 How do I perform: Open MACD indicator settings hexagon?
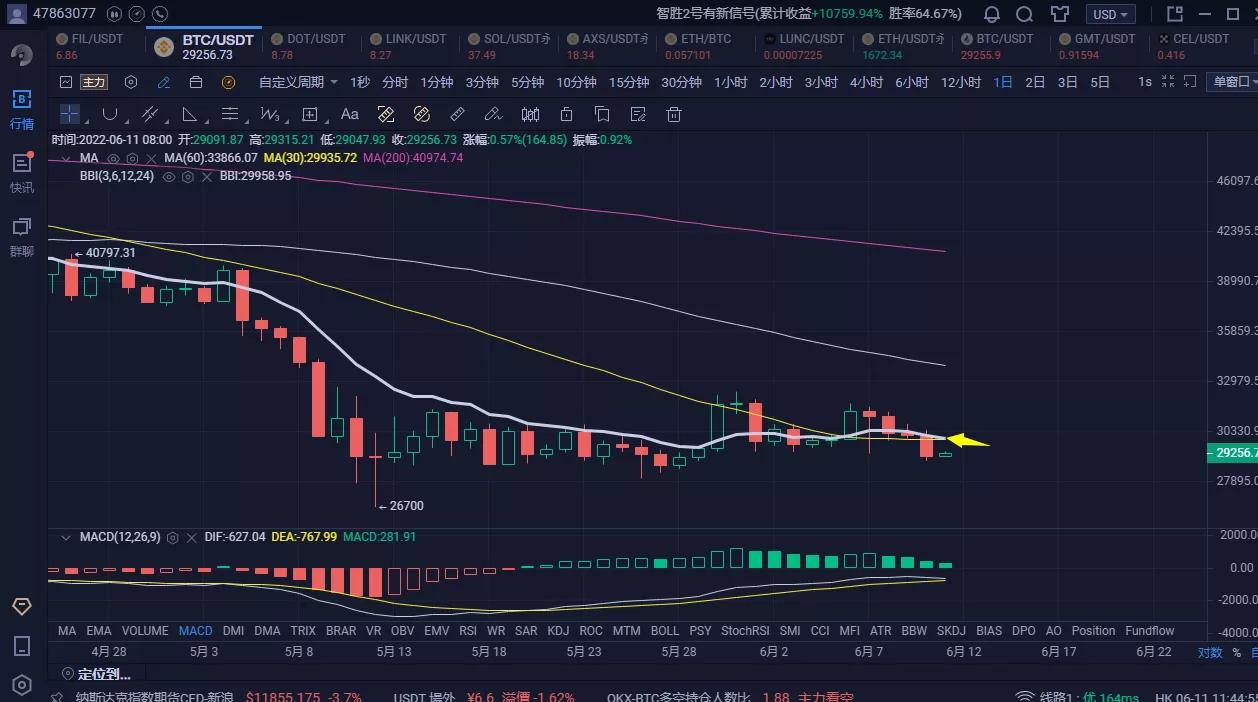pos(173,537)
